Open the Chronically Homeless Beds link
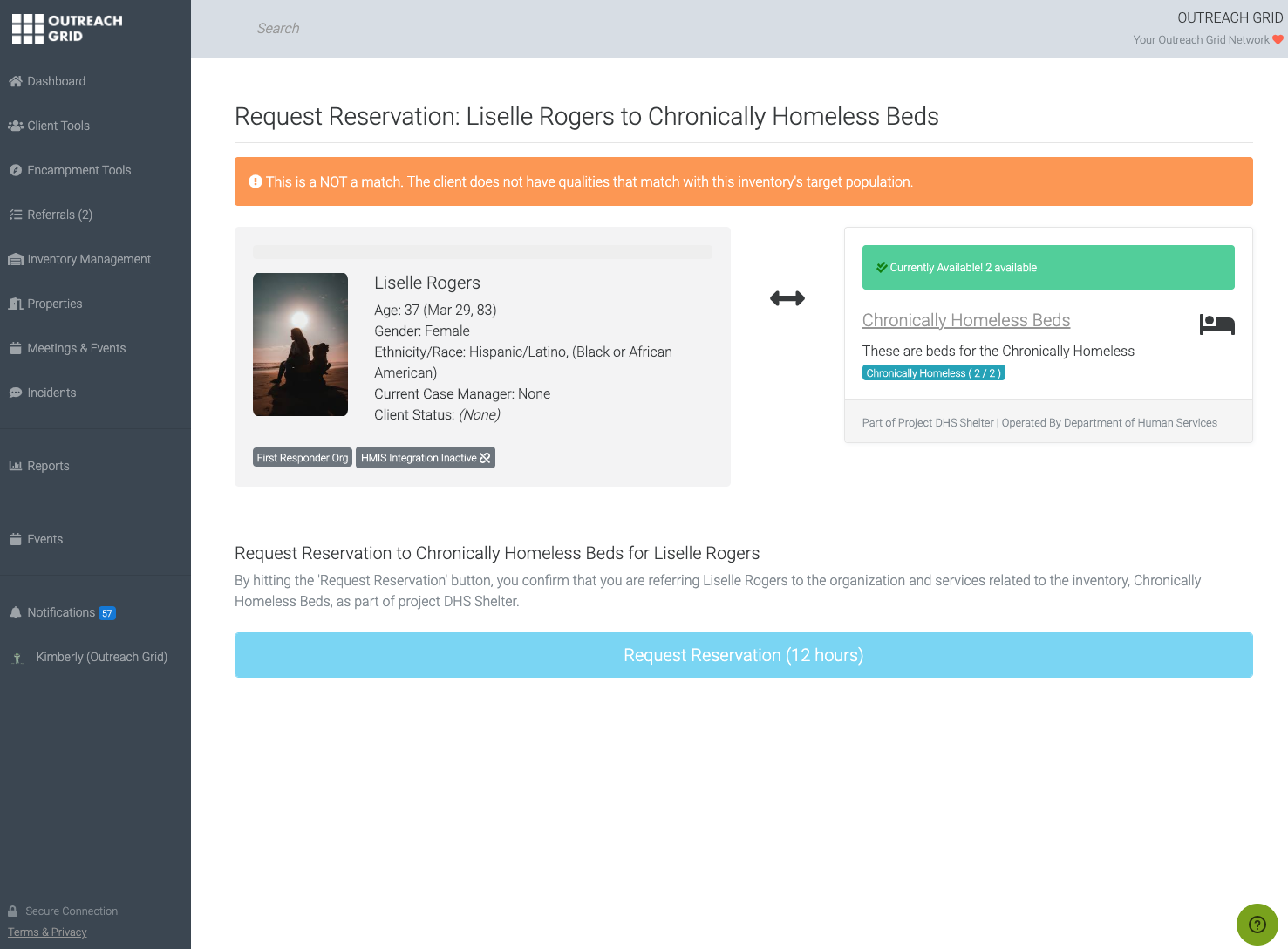Viewport: 1288px width, 949px height. click(965, 320)
